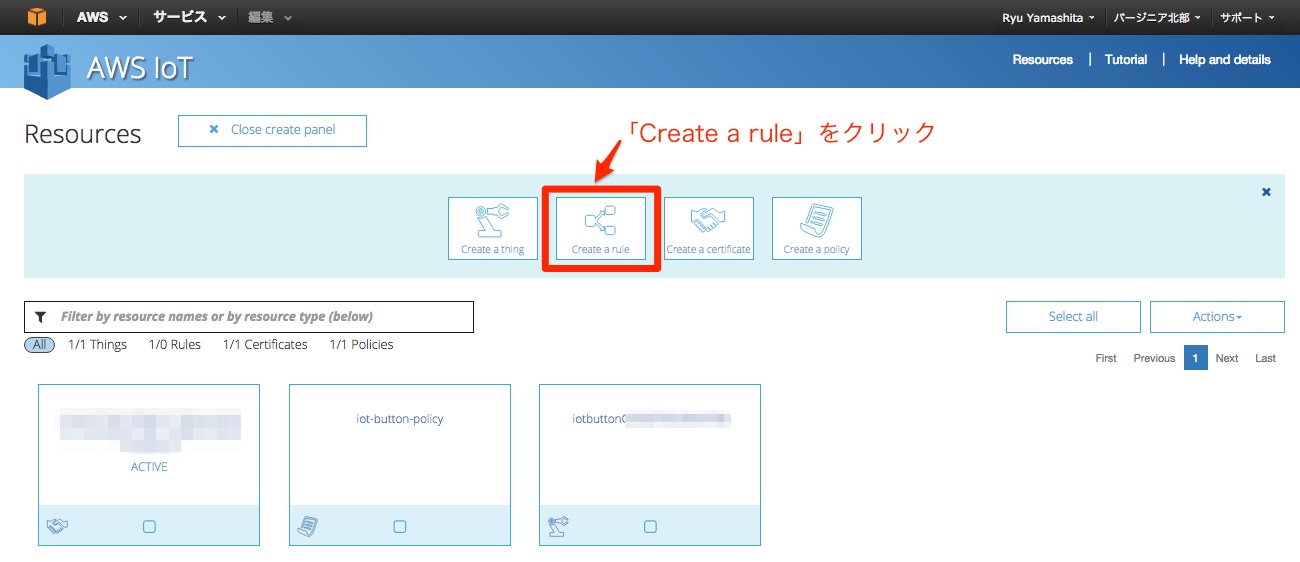Filter by 1/0 Rules

point(174,345)
